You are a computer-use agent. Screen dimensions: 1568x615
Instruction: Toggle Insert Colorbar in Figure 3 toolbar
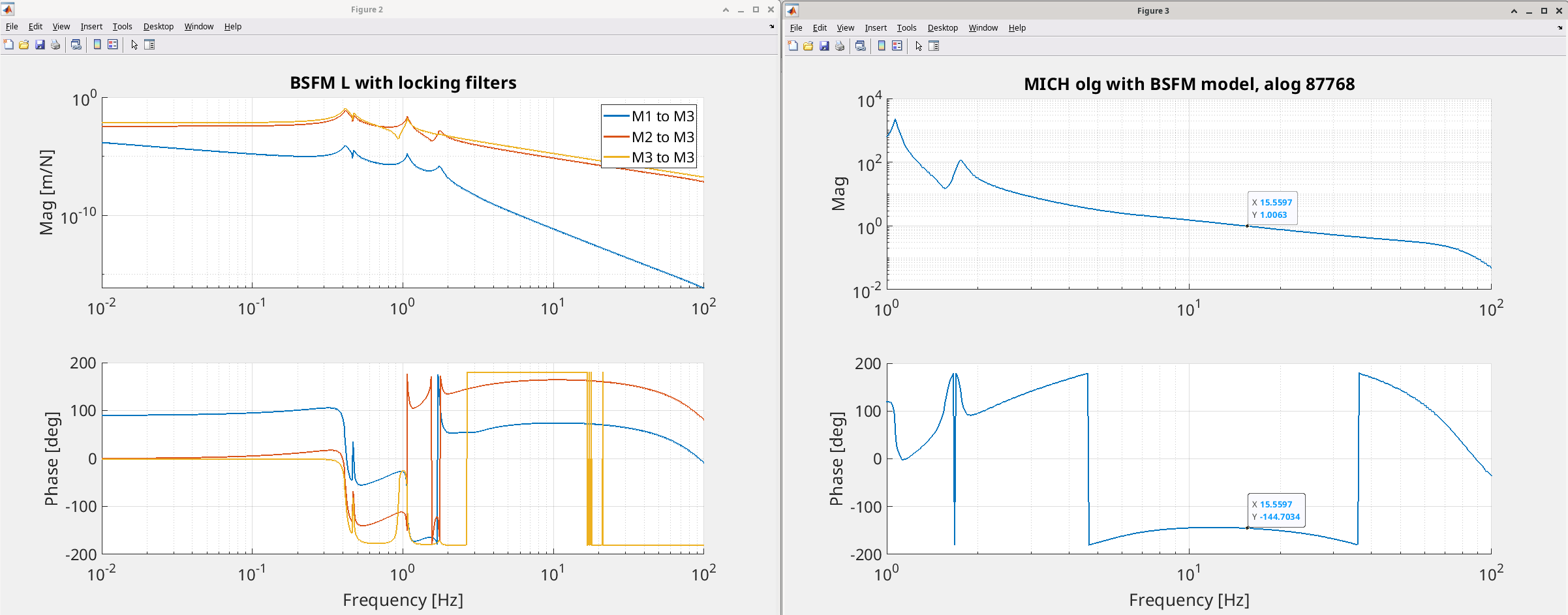coord(882,46)
